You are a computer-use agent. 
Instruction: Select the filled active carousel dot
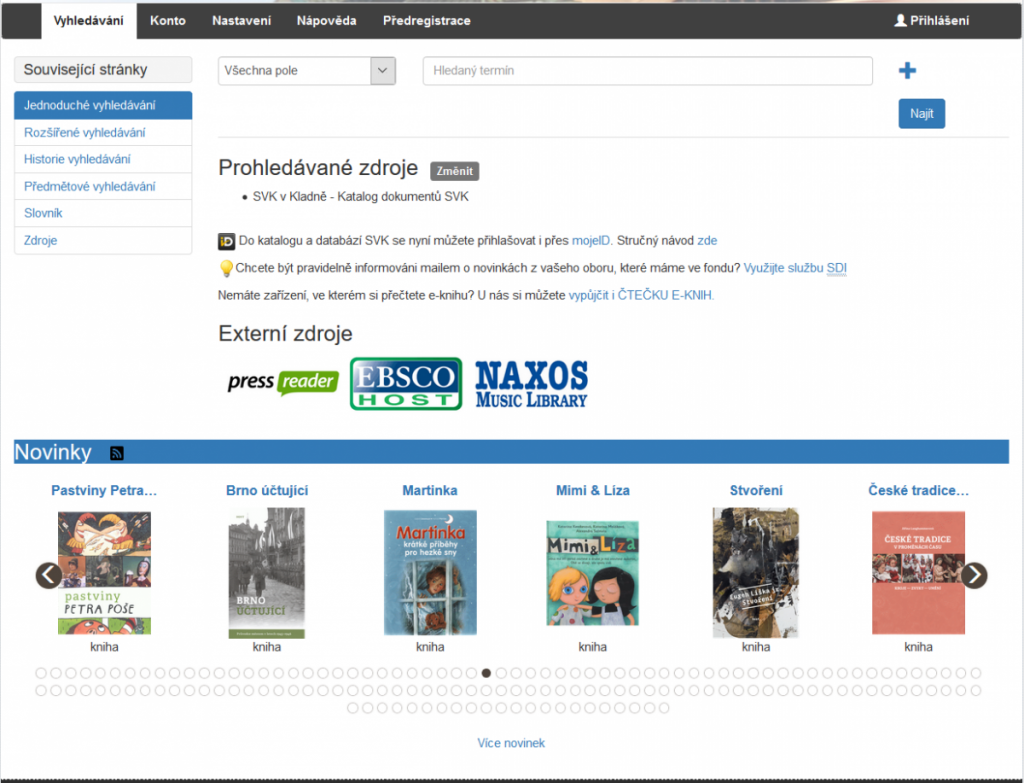coord(486,673)
